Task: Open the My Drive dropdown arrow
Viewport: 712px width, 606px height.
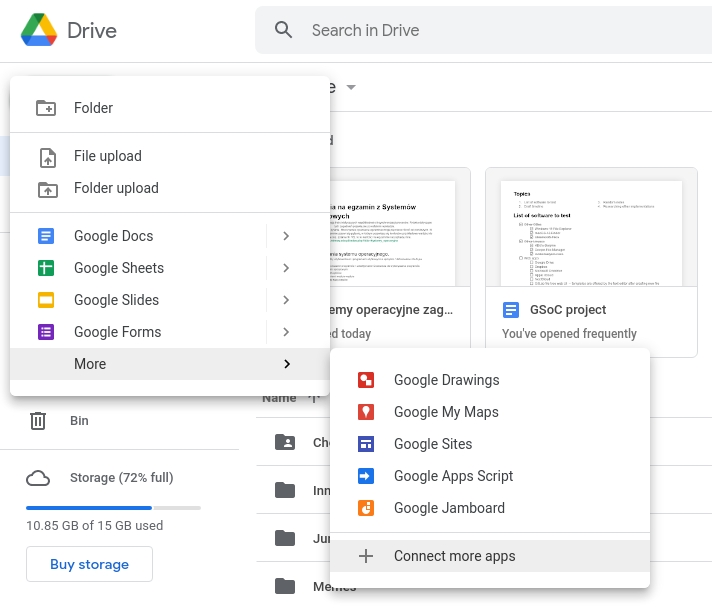Action: click(x=351, y=88)
